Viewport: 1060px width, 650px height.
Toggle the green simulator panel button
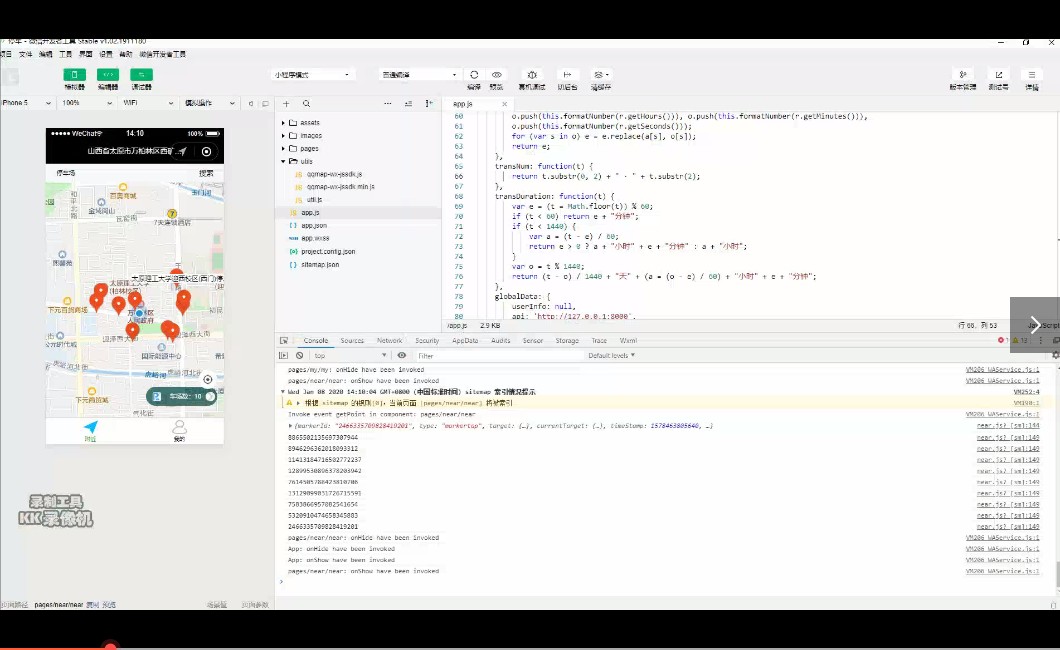coord(74,75)
